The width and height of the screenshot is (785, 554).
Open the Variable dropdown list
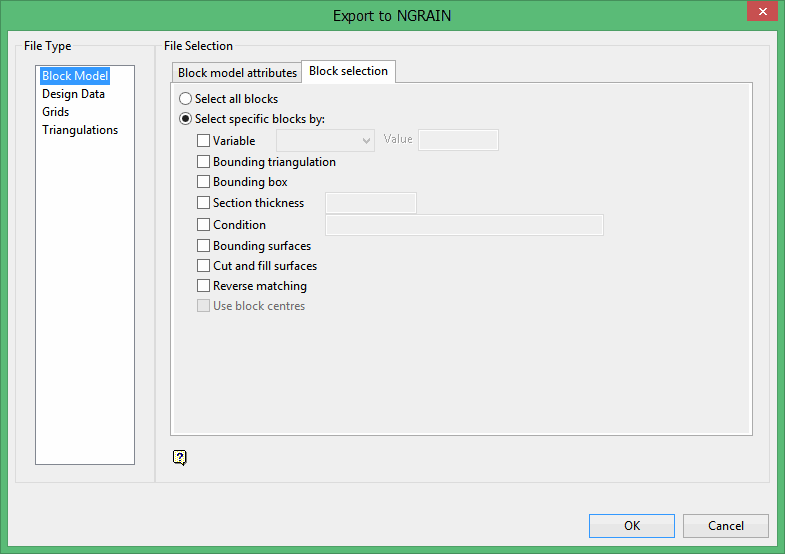pos(325,141)
